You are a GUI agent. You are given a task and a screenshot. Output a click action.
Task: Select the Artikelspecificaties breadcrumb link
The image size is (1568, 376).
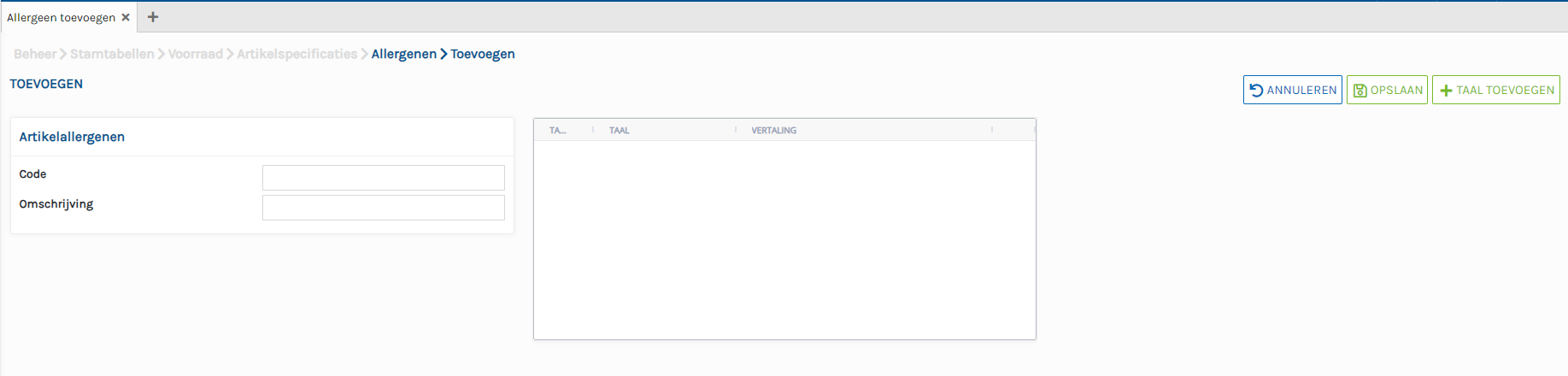point(297,54)
